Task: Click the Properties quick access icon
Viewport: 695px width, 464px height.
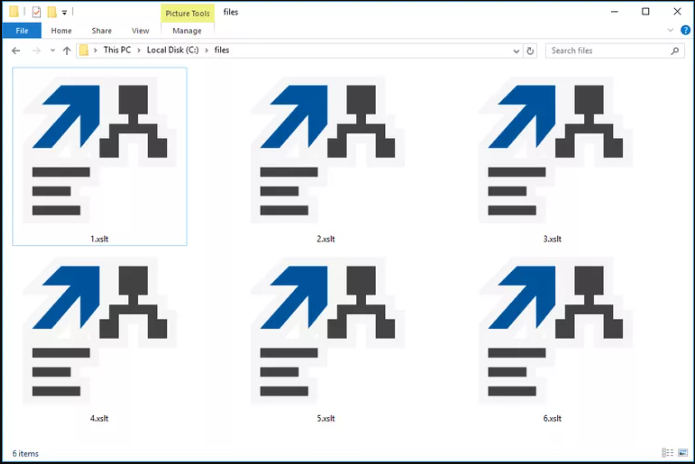Action: tap(36, 12)
